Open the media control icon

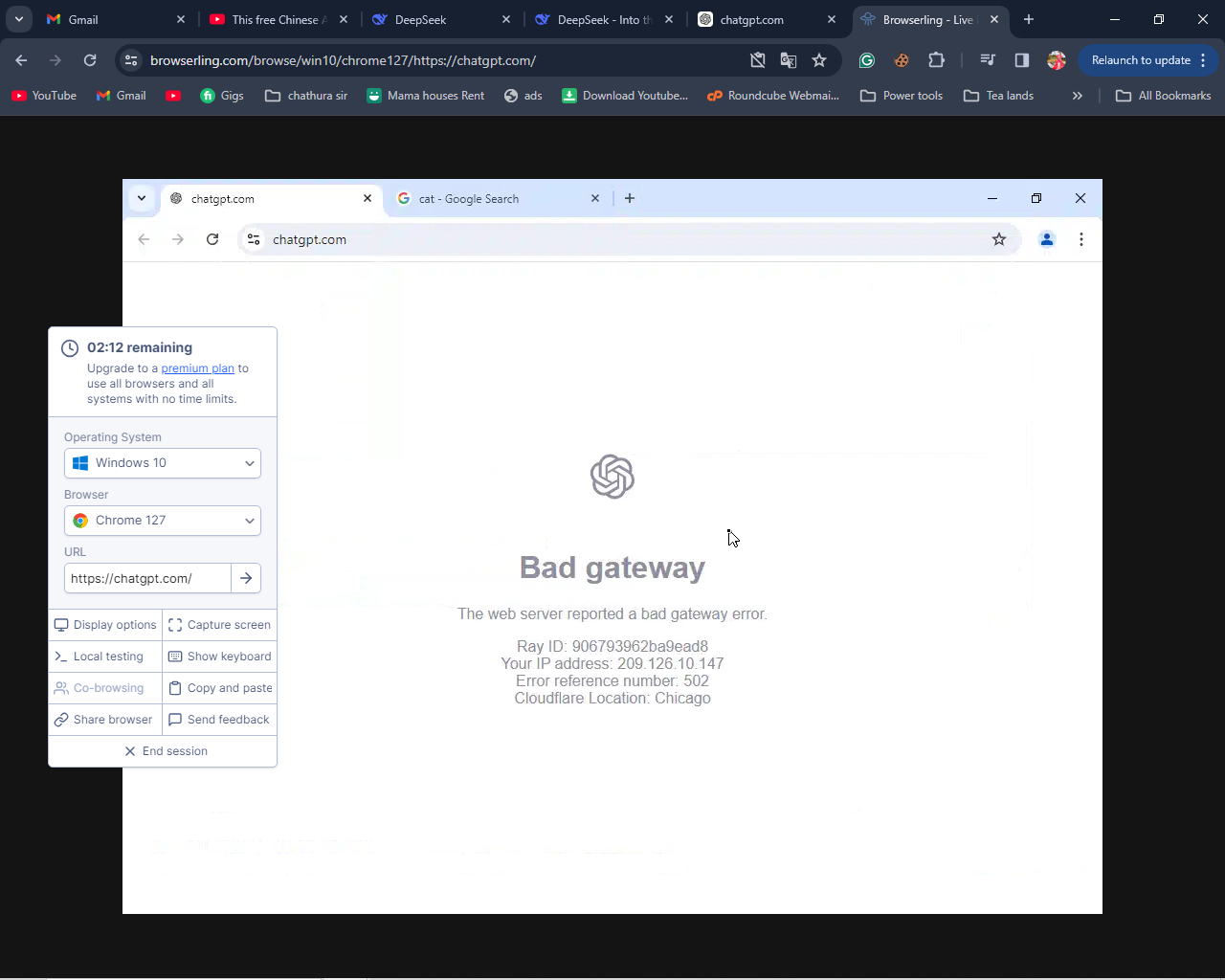pyautogui.click(x=988, y=60)
